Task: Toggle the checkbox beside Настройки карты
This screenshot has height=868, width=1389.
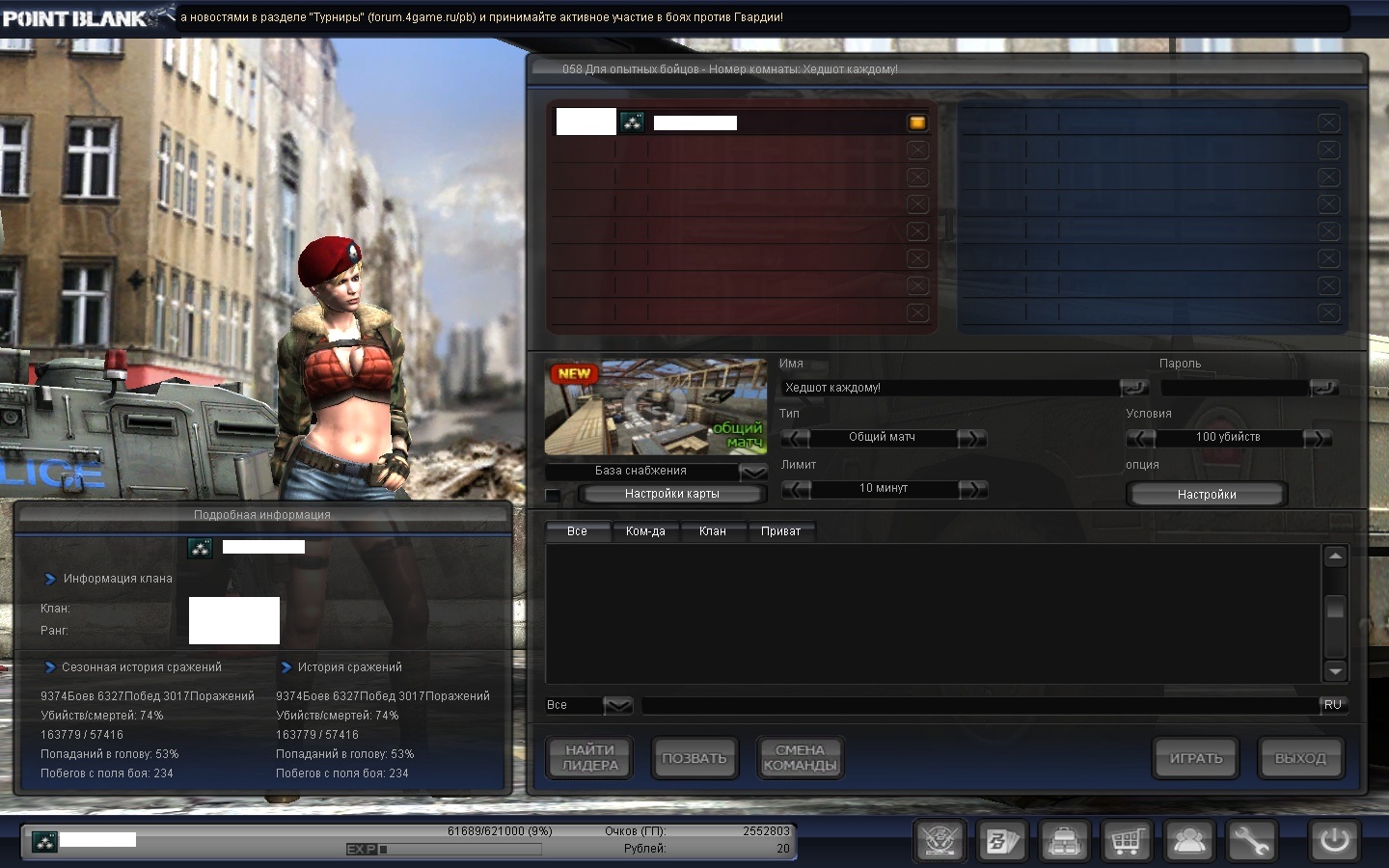Action: tap(553, 495)
